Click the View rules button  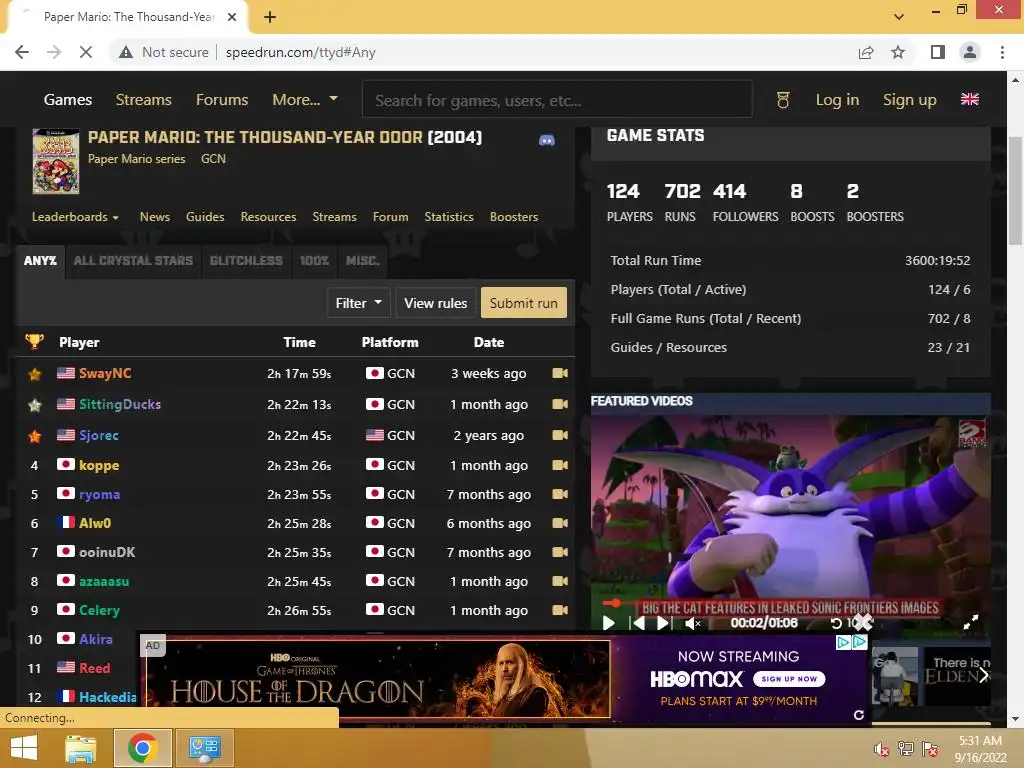pos(436,303)
